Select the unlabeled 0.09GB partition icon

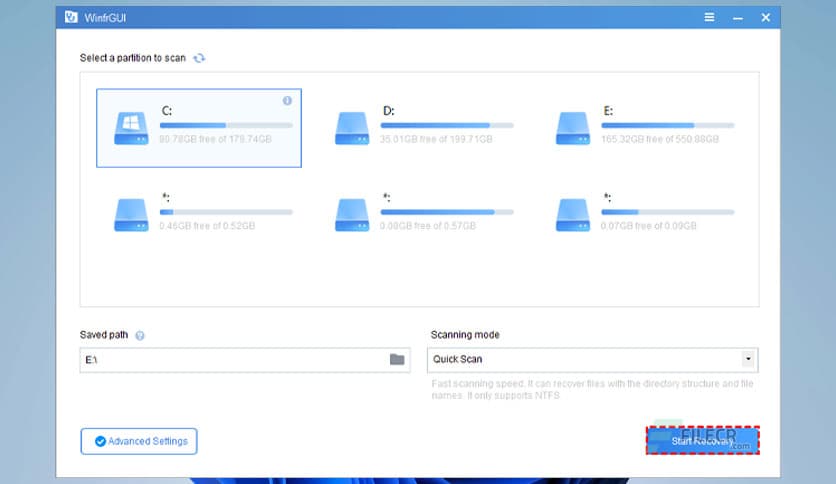[573, 215]
